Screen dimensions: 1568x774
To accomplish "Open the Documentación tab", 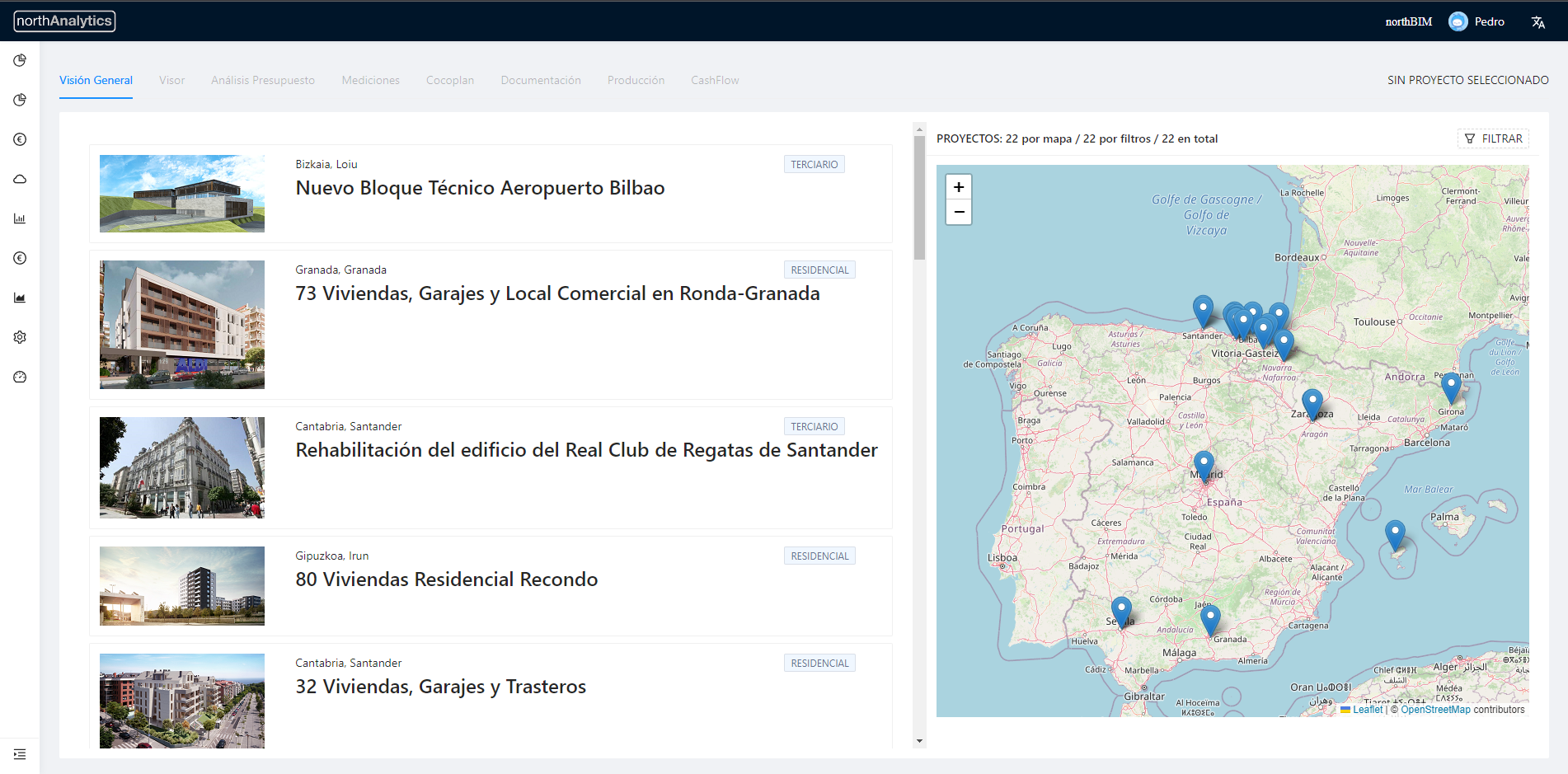I will 541,80.
